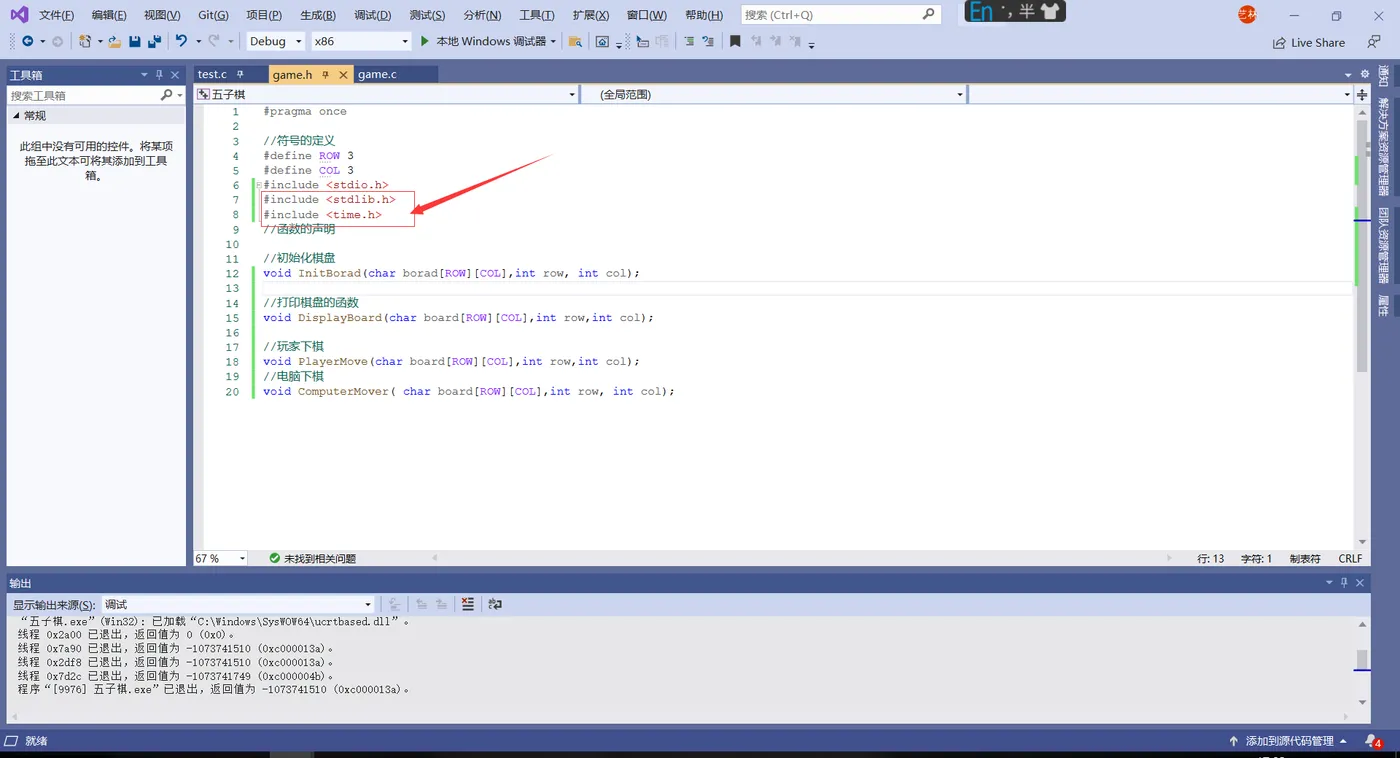
Task: Click the Undo arrow icon
Action: coord(181,41)
